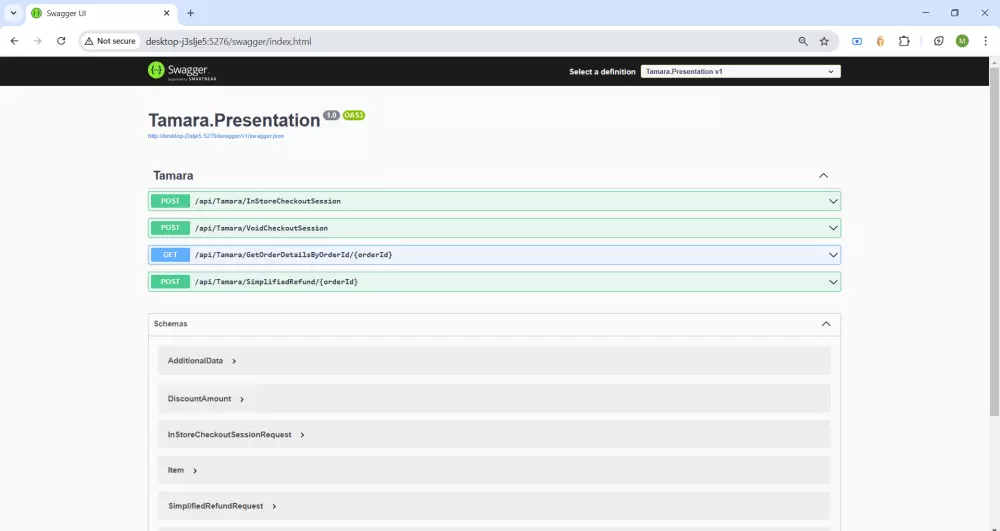Screen dimensions: 1000x531
Task: Open the swagger.json link under the title
Action: tap(216, 136)
